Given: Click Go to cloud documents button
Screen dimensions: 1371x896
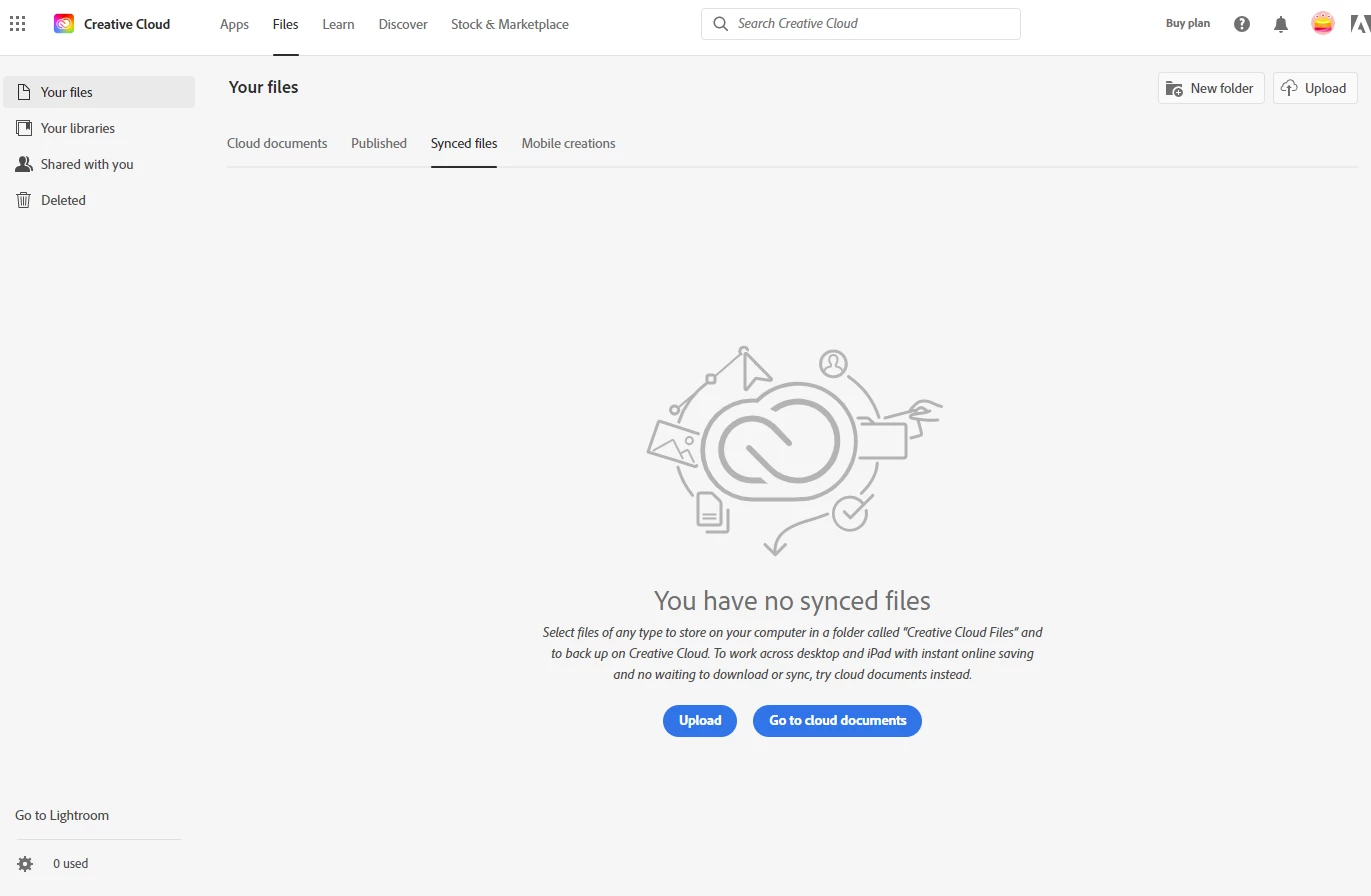Looking at the screenshot, I should 837,720.
